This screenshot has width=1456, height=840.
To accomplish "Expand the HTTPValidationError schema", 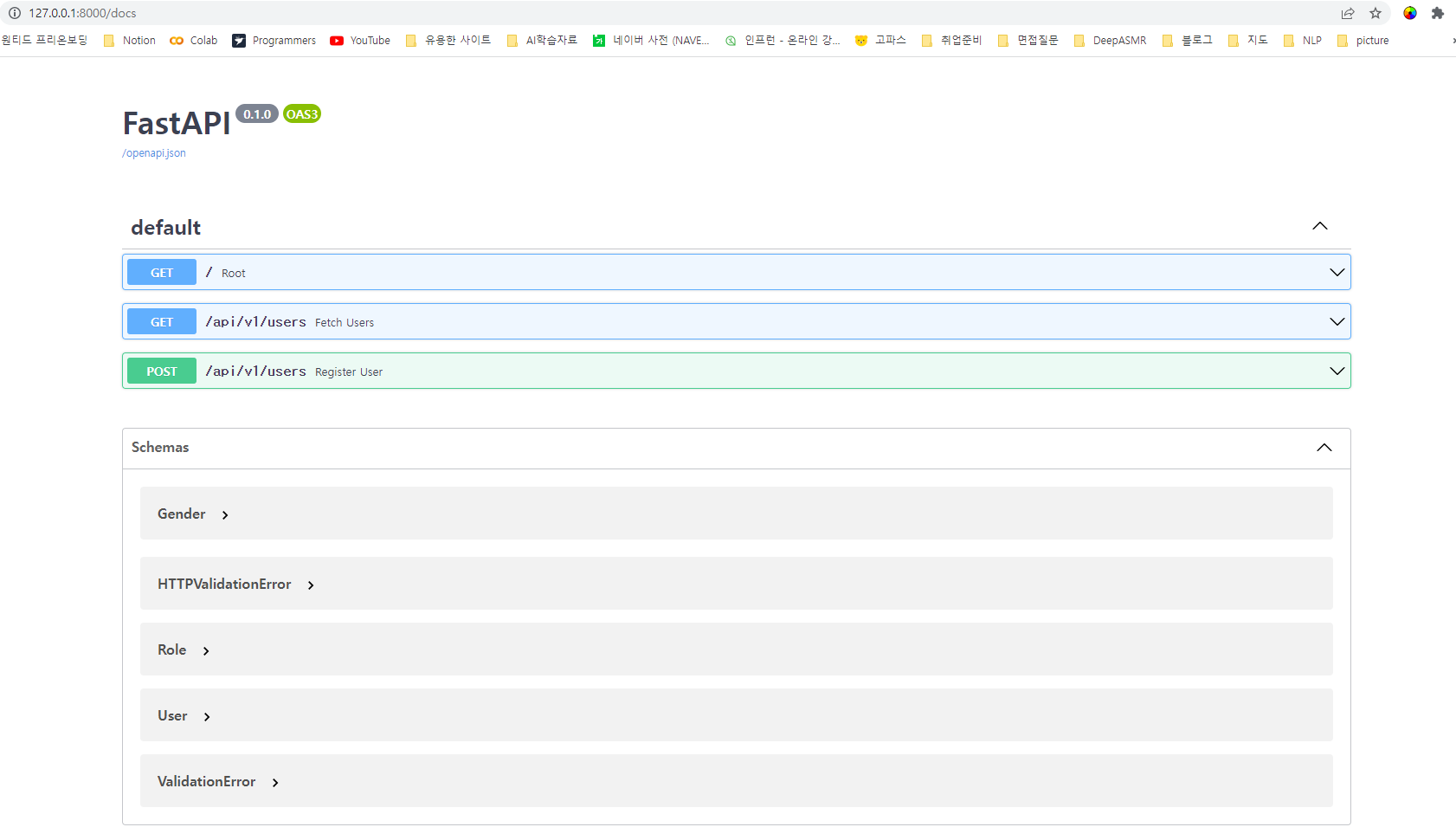I will click(x=737, y=584).
